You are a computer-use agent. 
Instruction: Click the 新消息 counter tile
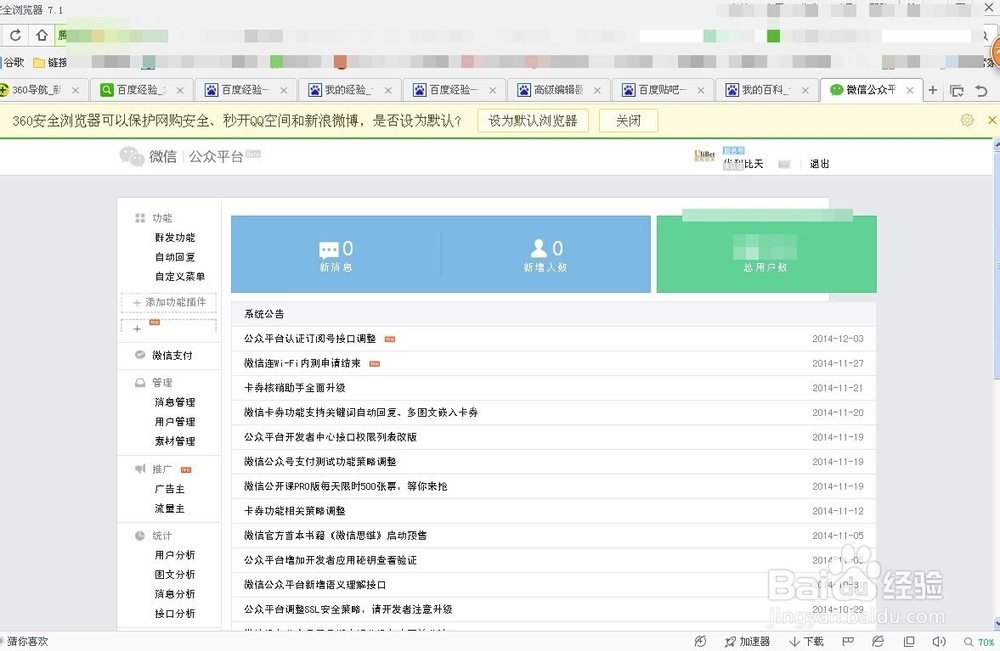pos(336,254)
